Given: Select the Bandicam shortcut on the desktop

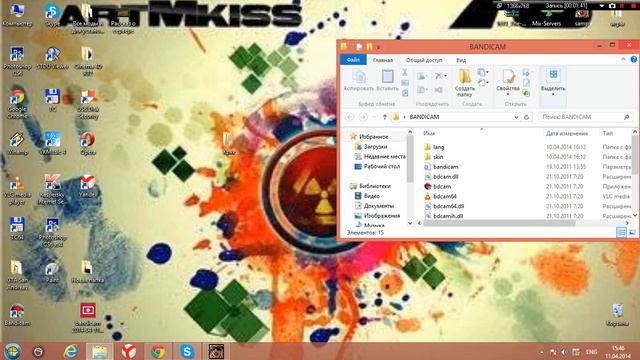Looking at the screenshot, I should (x=17, y=315).
